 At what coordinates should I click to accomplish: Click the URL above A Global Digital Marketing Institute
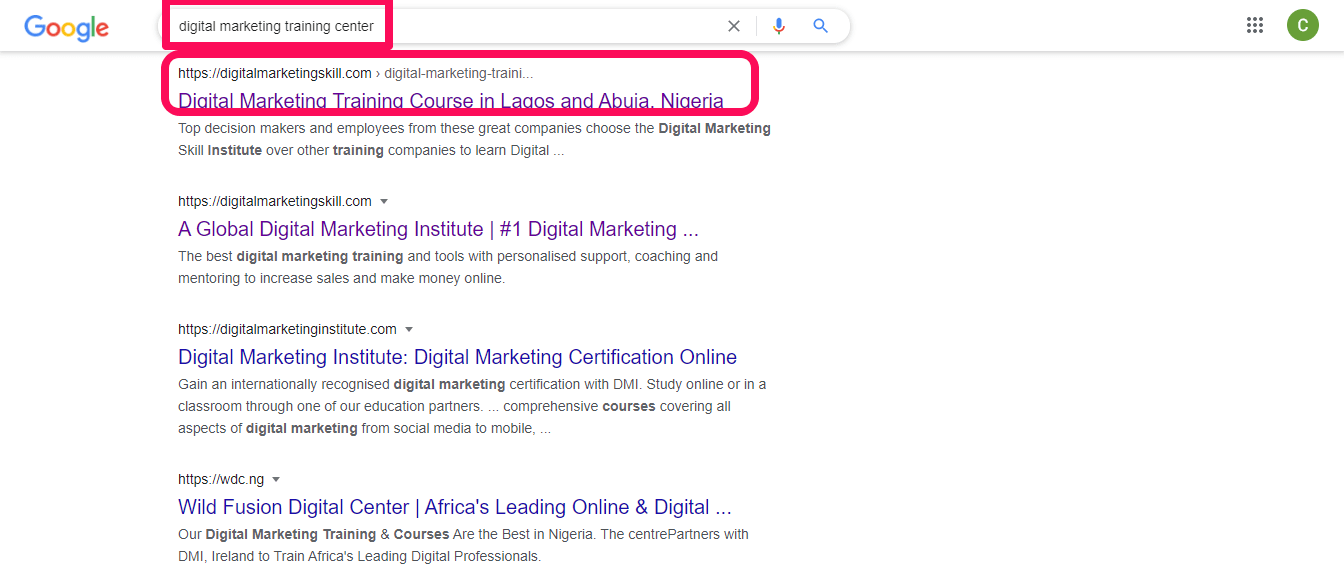point(274,201)
